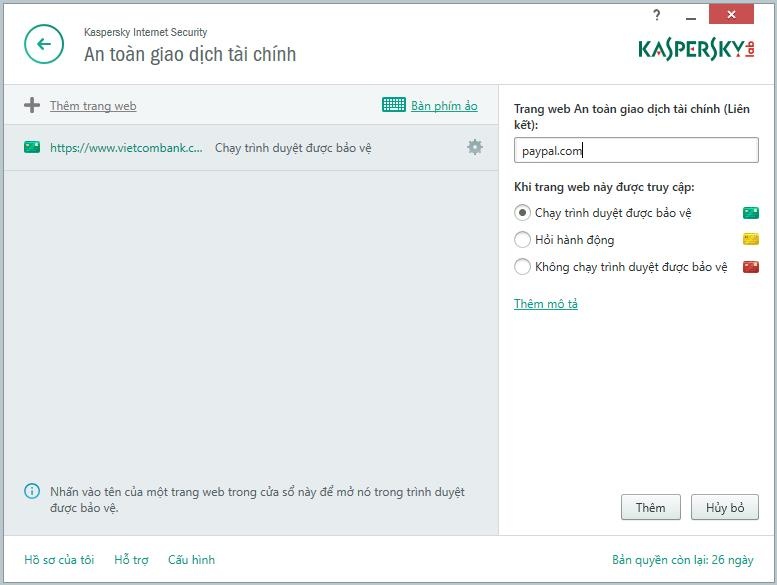Click green card icon beside vietcombank entry
Viewport: 777px width, 585px height.
pyautogui.click(x=32, y=147)
